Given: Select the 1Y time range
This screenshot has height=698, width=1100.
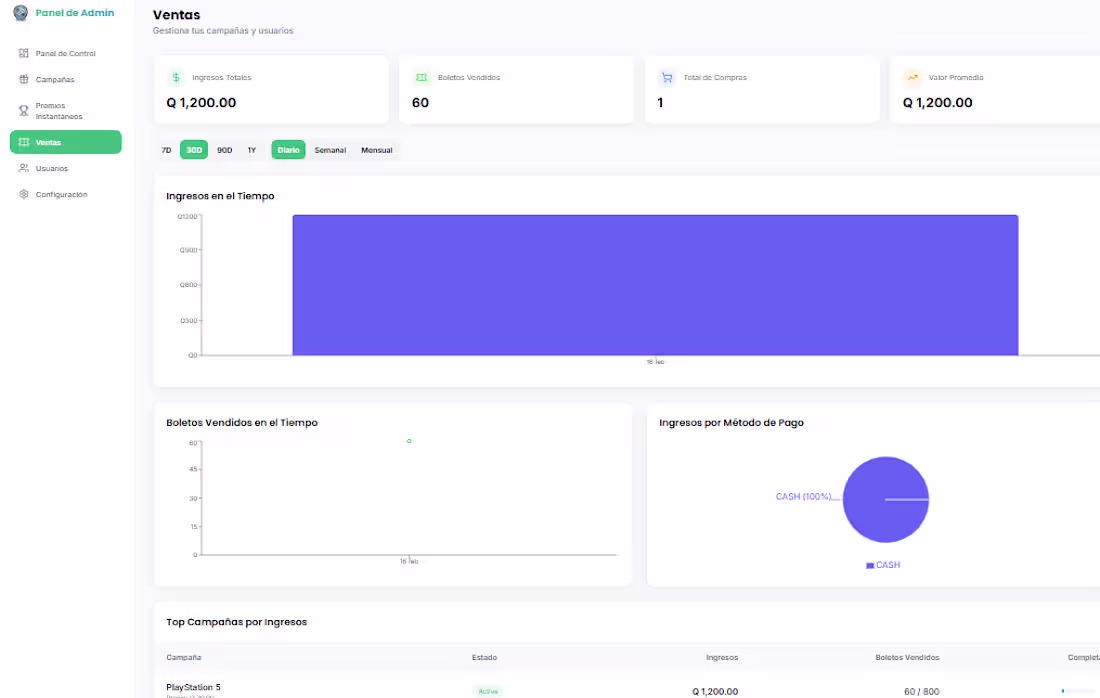Looking at the screenshot, I should pos(252,150).
